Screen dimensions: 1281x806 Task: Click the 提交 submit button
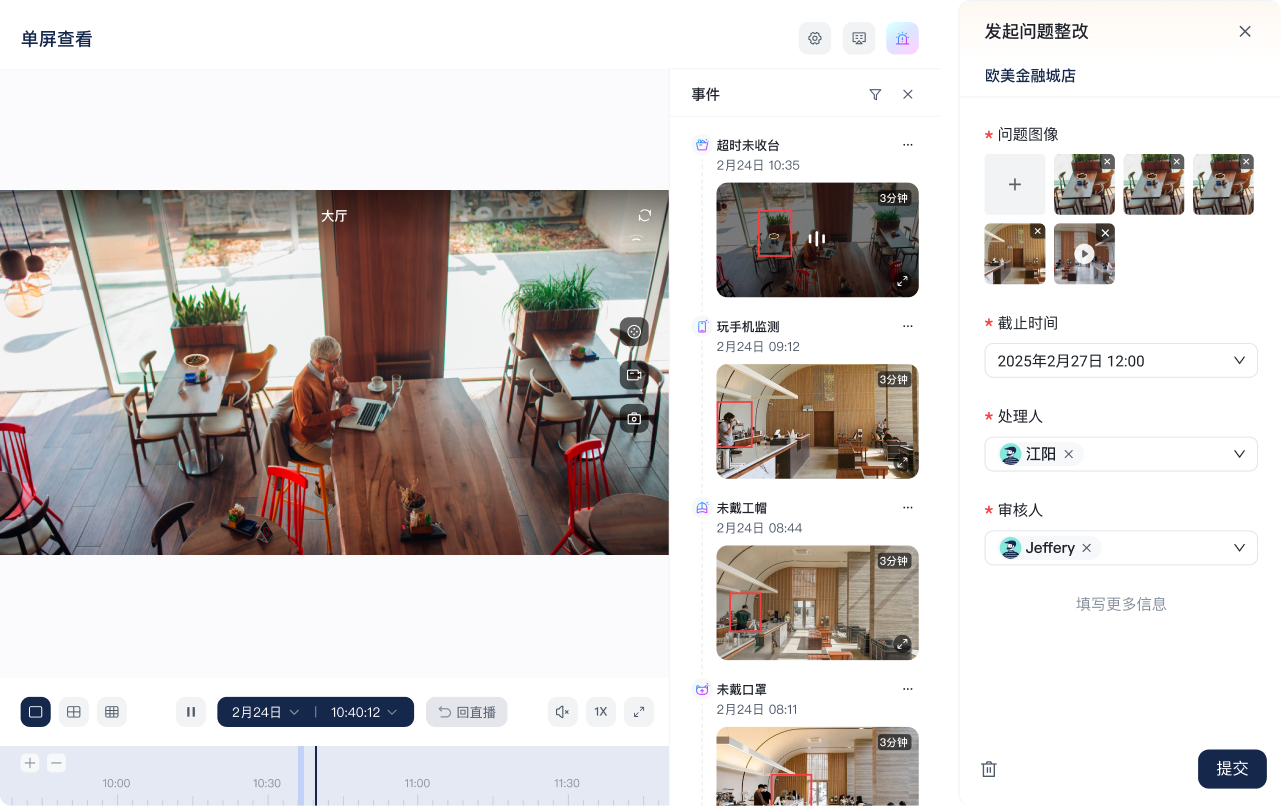point(1232,769)
